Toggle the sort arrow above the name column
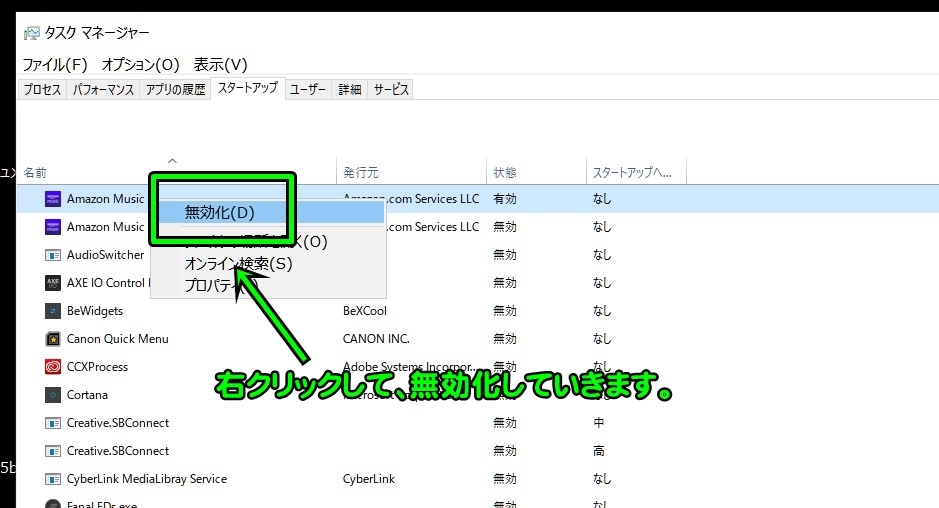 point(172,161)
